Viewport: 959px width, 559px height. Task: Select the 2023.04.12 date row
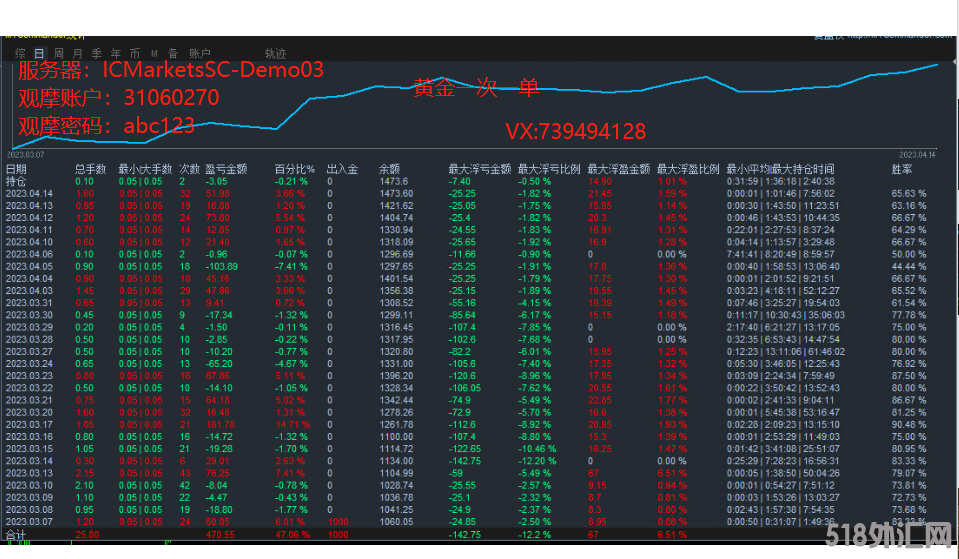(x=29, y=218)
